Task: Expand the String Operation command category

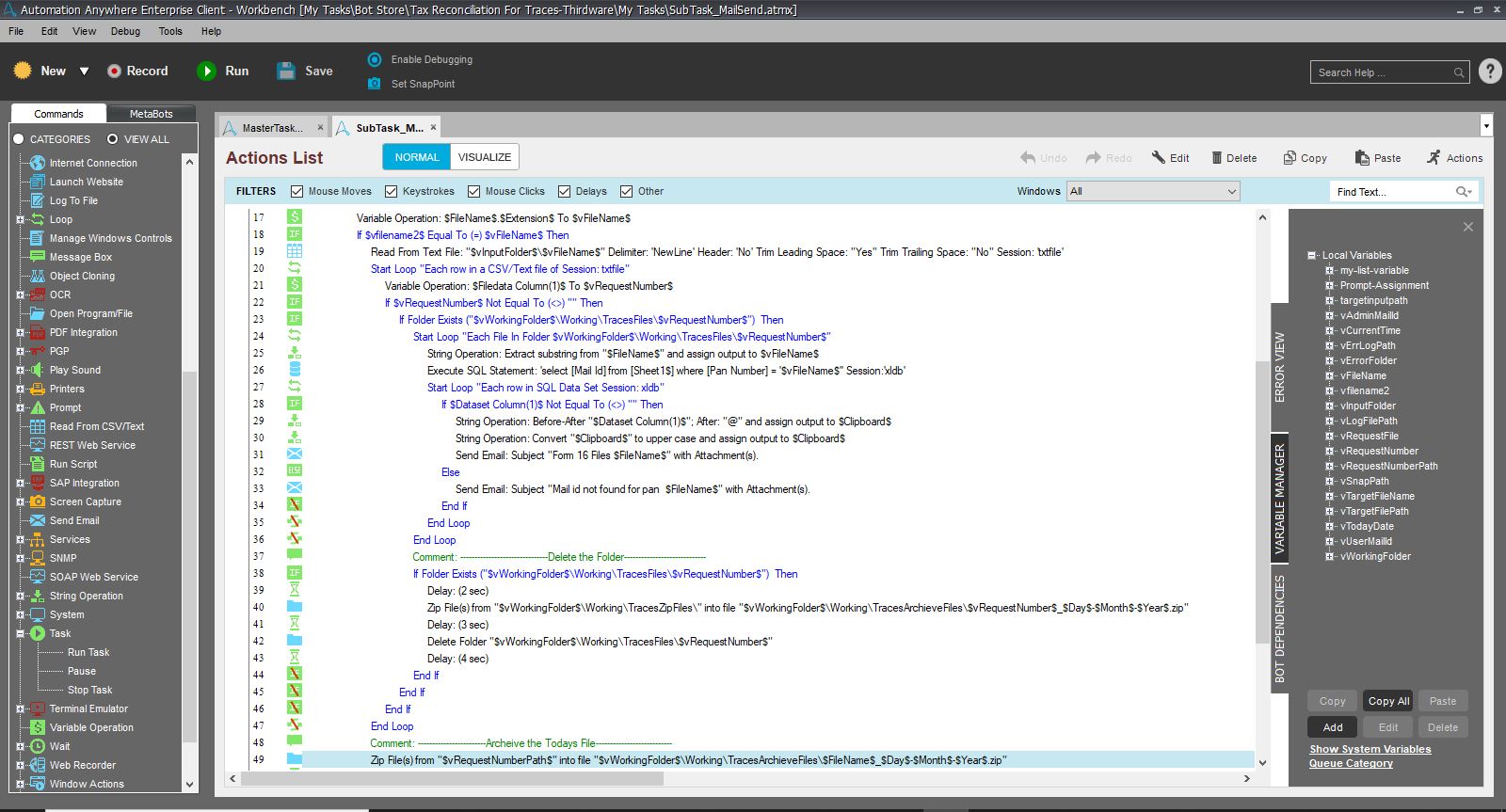Action: click(20, 596)
